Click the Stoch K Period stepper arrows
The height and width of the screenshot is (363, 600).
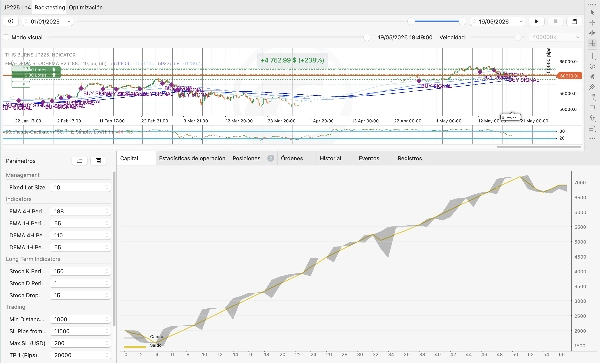pyautogui.click(x=107, y=271)
